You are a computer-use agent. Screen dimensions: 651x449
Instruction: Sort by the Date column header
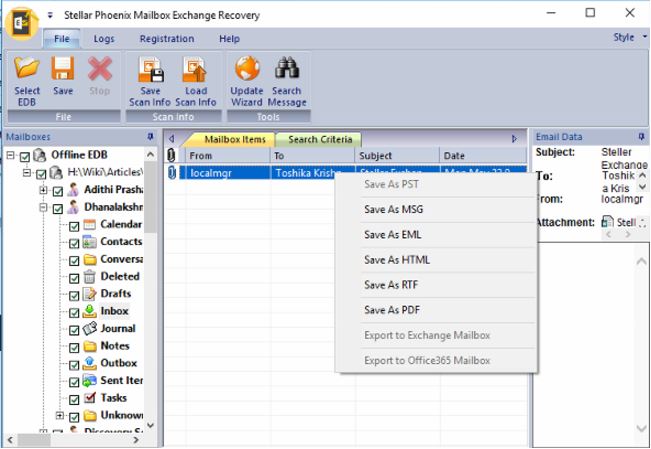tap(483, 156)
